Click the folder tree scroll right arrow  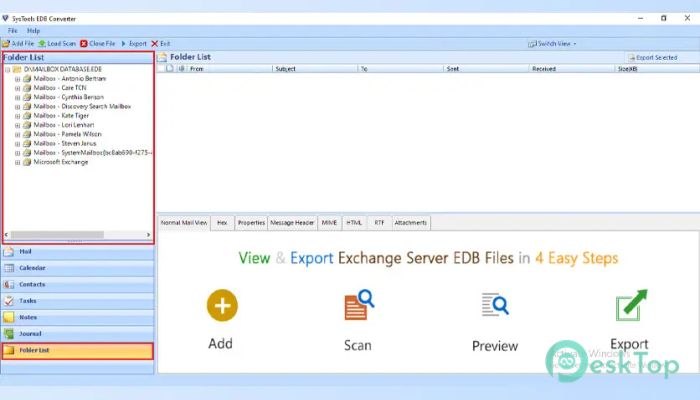point(148,235)
